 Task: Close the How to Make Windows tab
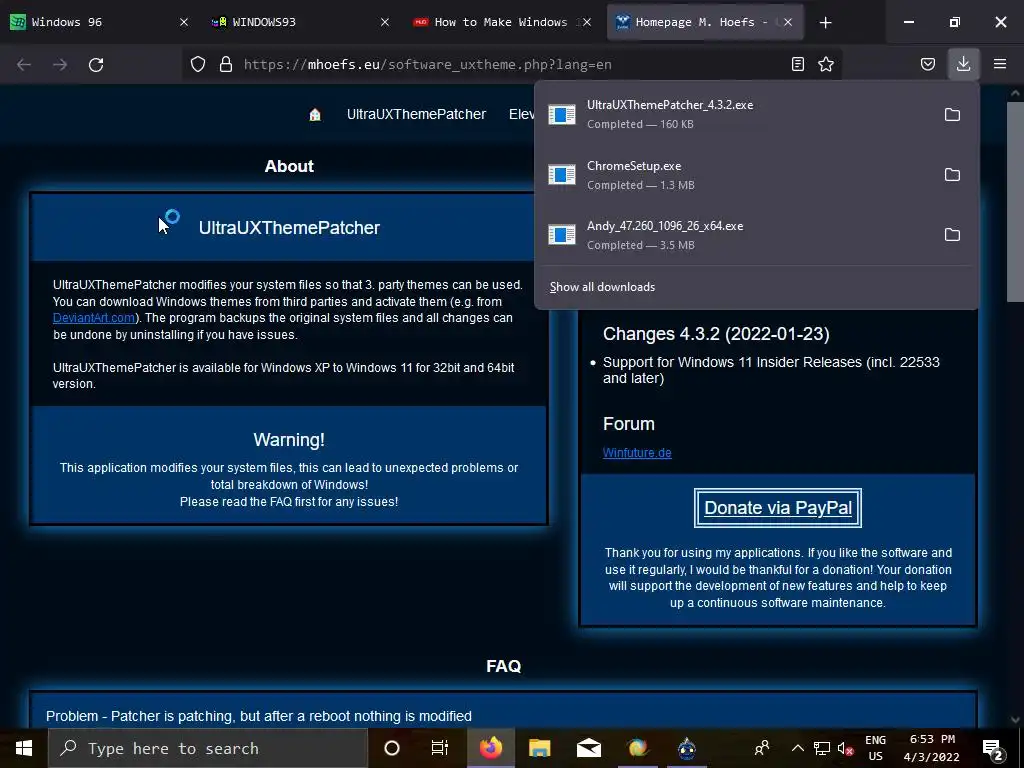click(586, 22)
